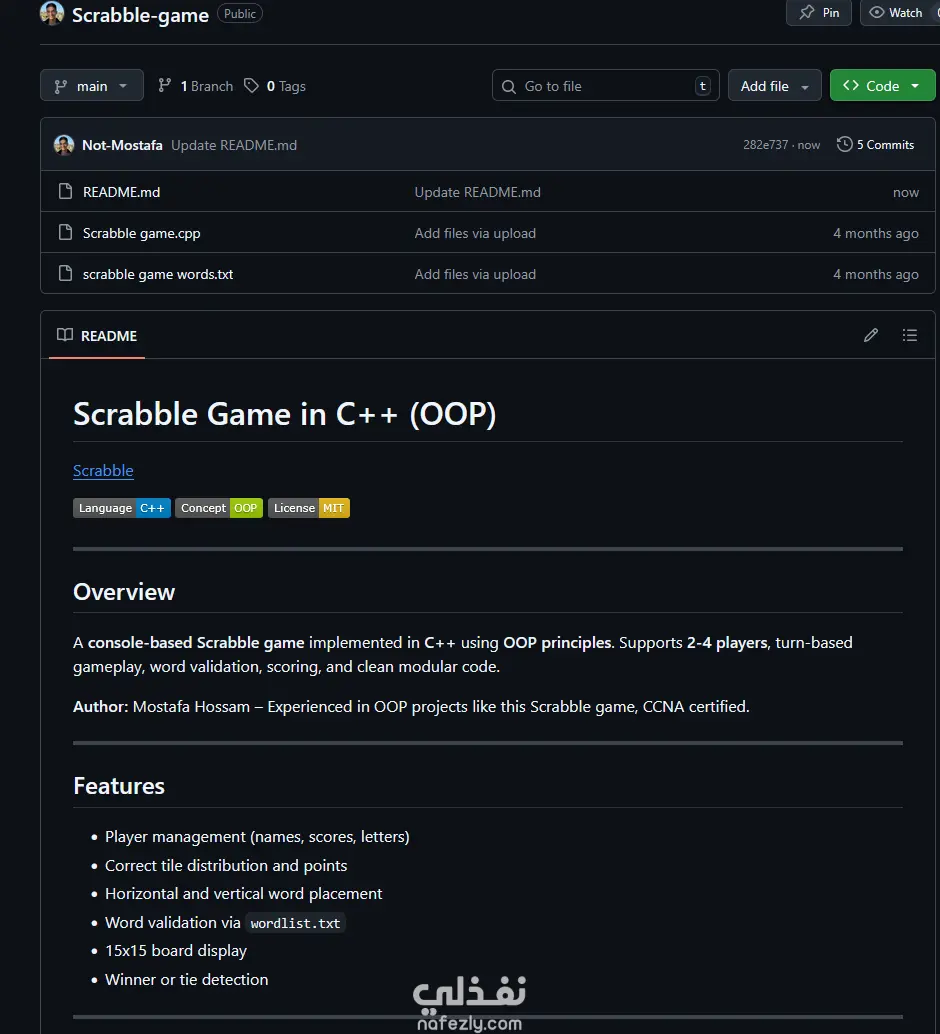Image resolution: width=940 pixels, height=1034 pixels.
Task: View the 1 Branch link
Action: point(196,86)
